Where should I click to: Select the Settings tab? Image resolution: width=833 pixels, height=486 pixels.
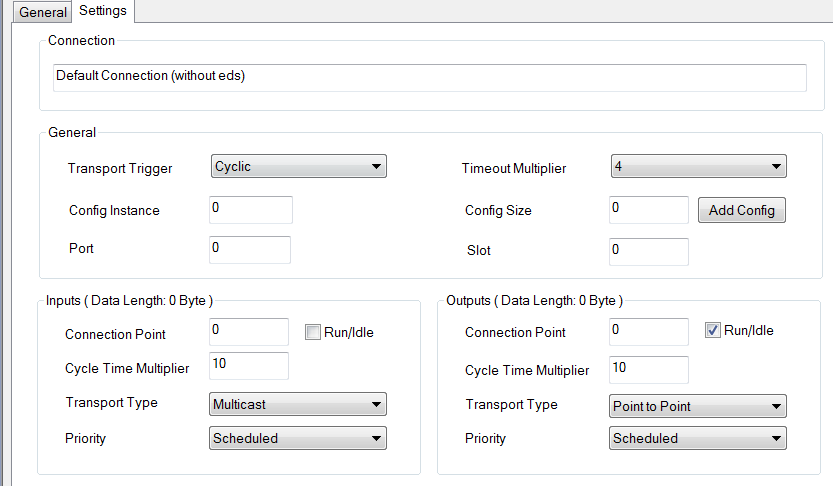coord(103,11)
